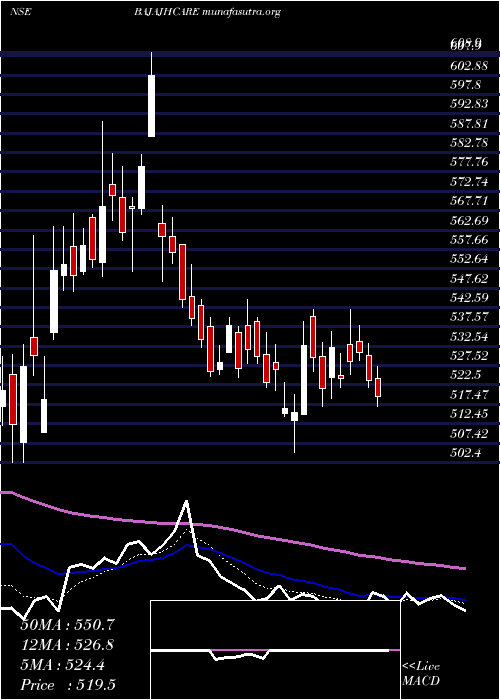The image size is (500, 700).
Task: Click the 537.57 price label
Action: [471, 317]
